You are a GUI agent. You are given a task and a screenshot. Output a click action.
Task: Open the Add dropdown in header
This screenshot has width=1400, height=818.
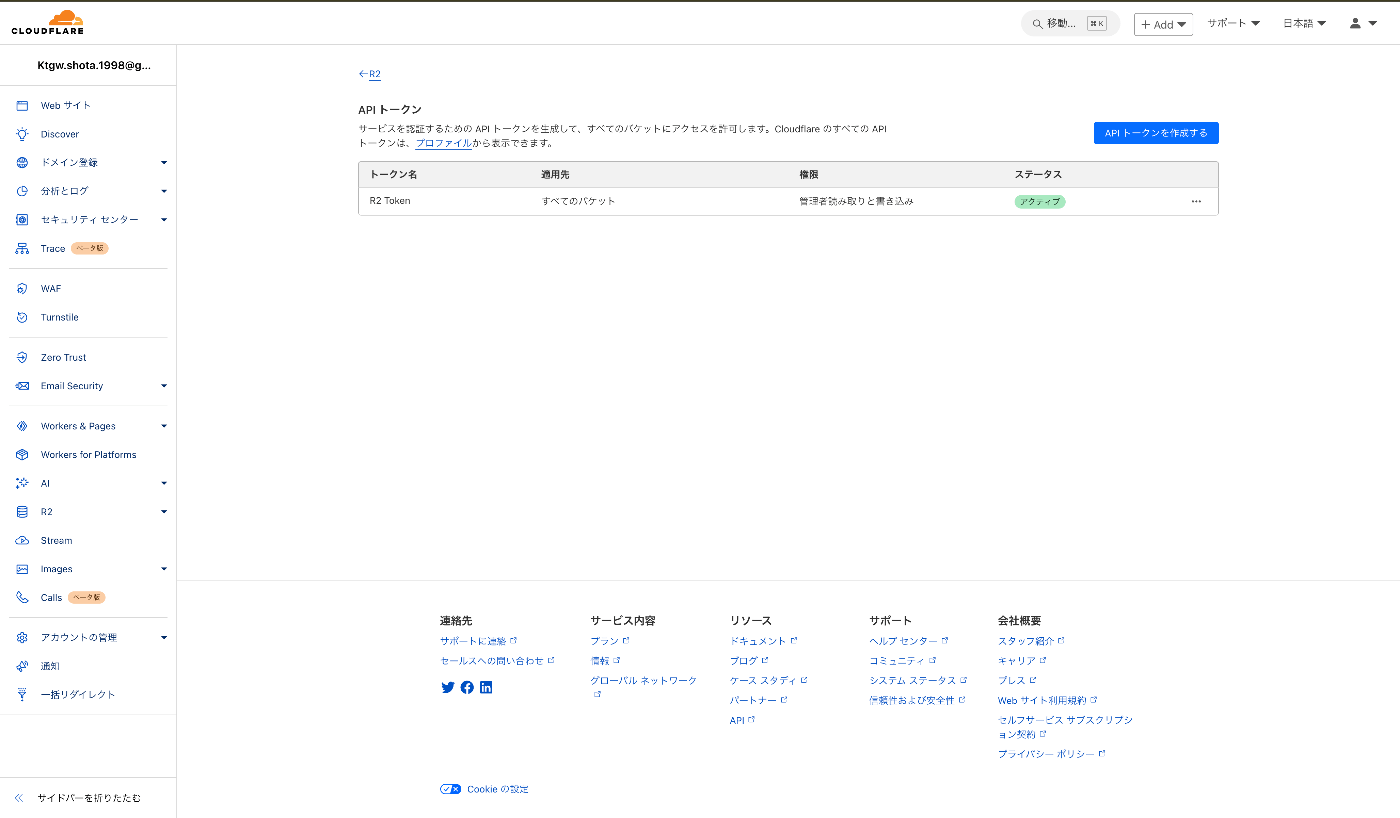[1163, 24]
